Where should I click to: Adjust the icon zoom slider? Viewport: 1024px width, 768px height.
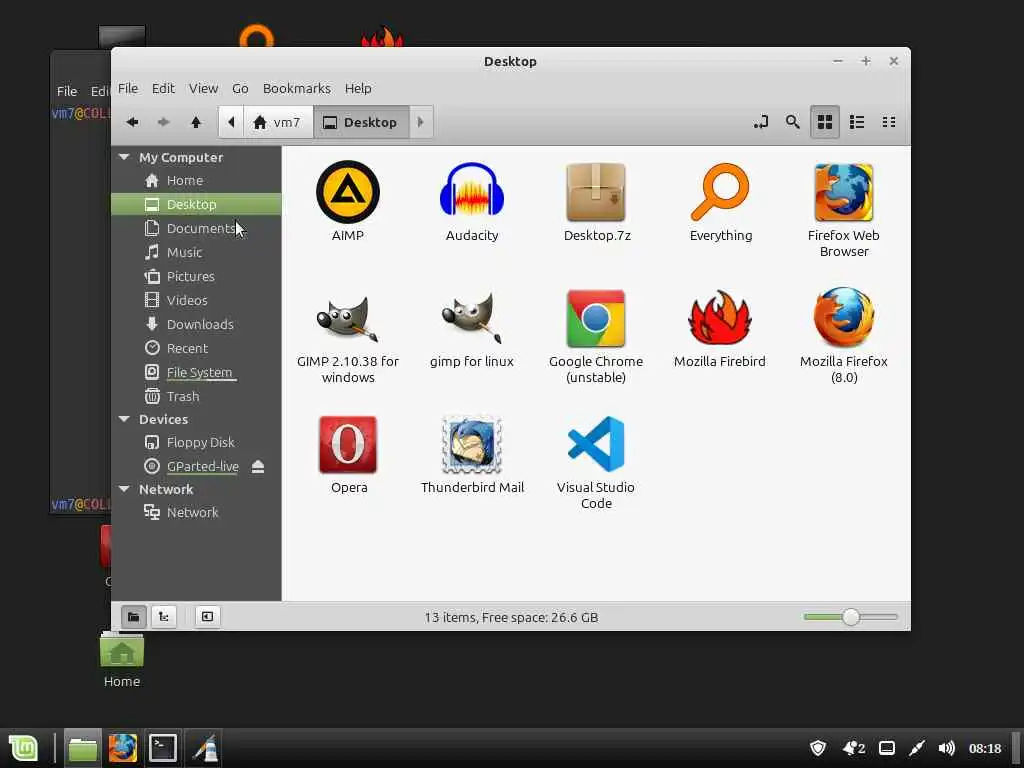click(850, 616)
